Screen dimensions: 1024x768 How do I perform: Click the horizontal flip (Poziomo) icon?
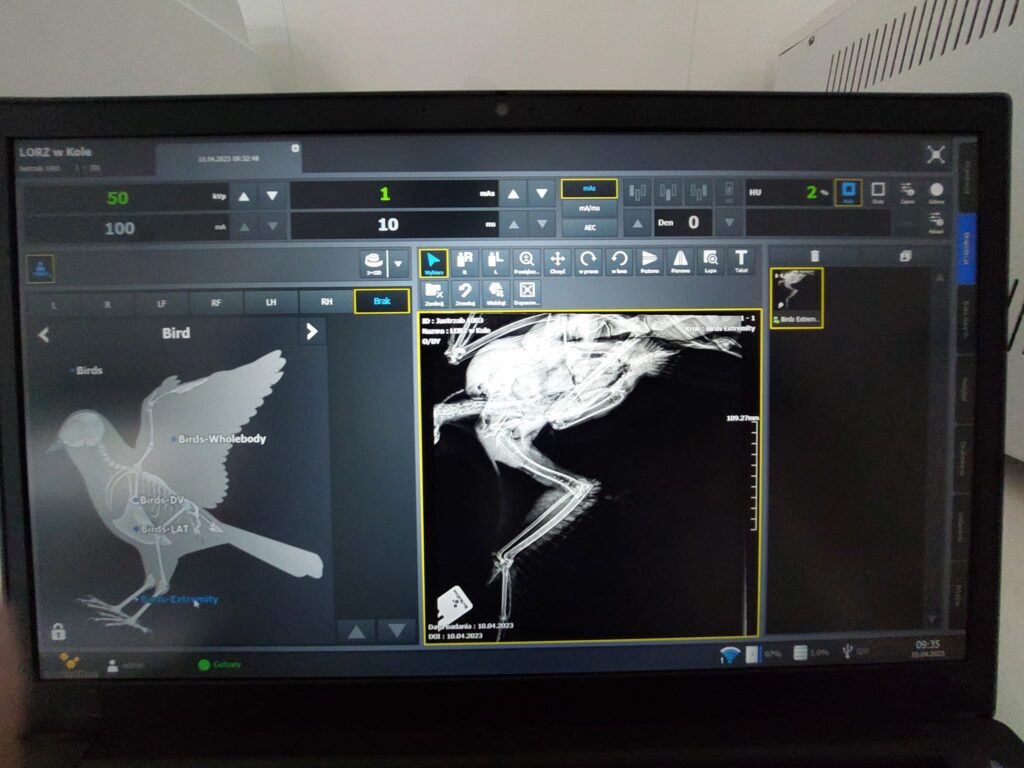649,263
